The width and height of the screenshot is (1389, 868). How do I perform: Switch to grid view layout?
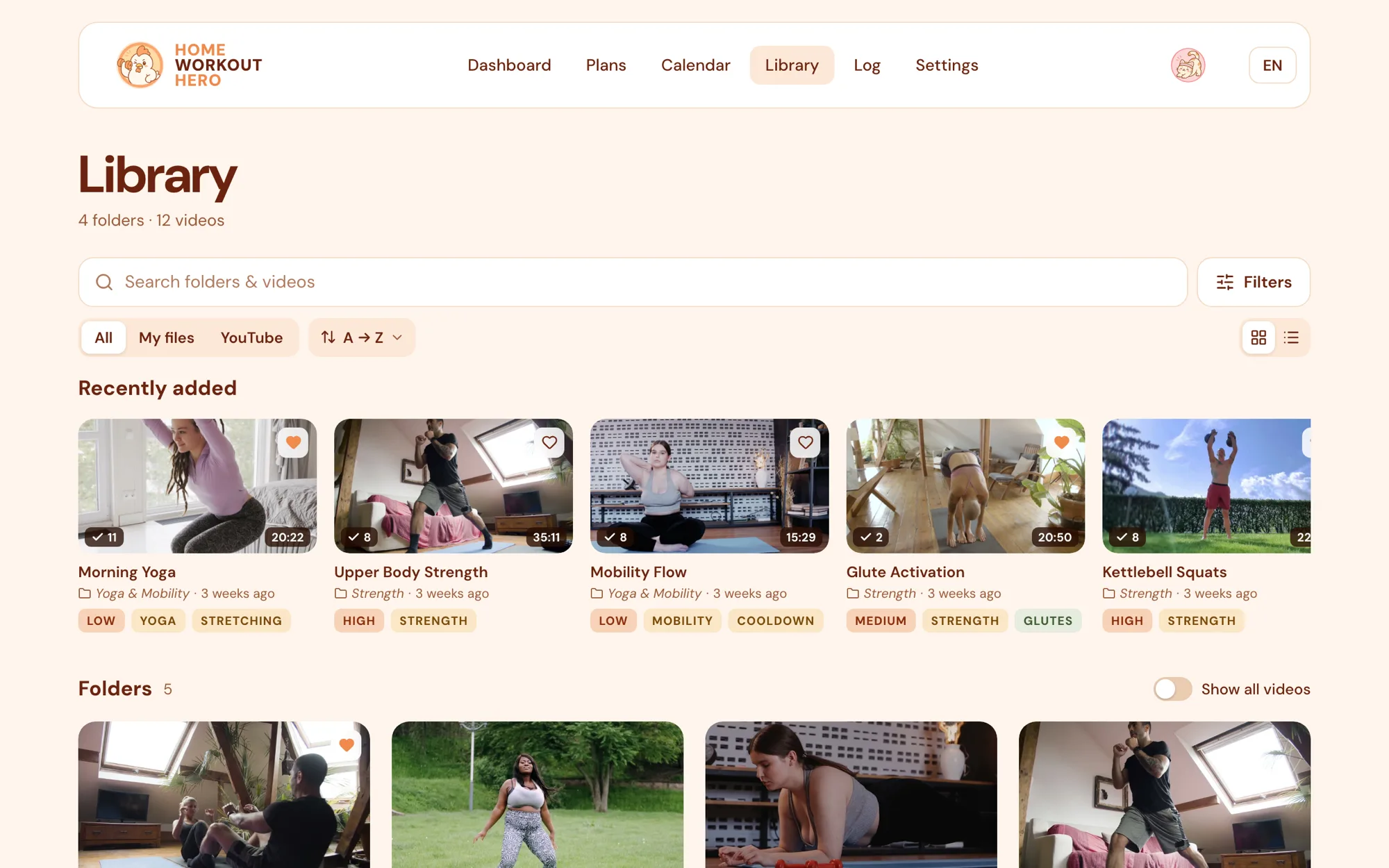(1258, 337)
